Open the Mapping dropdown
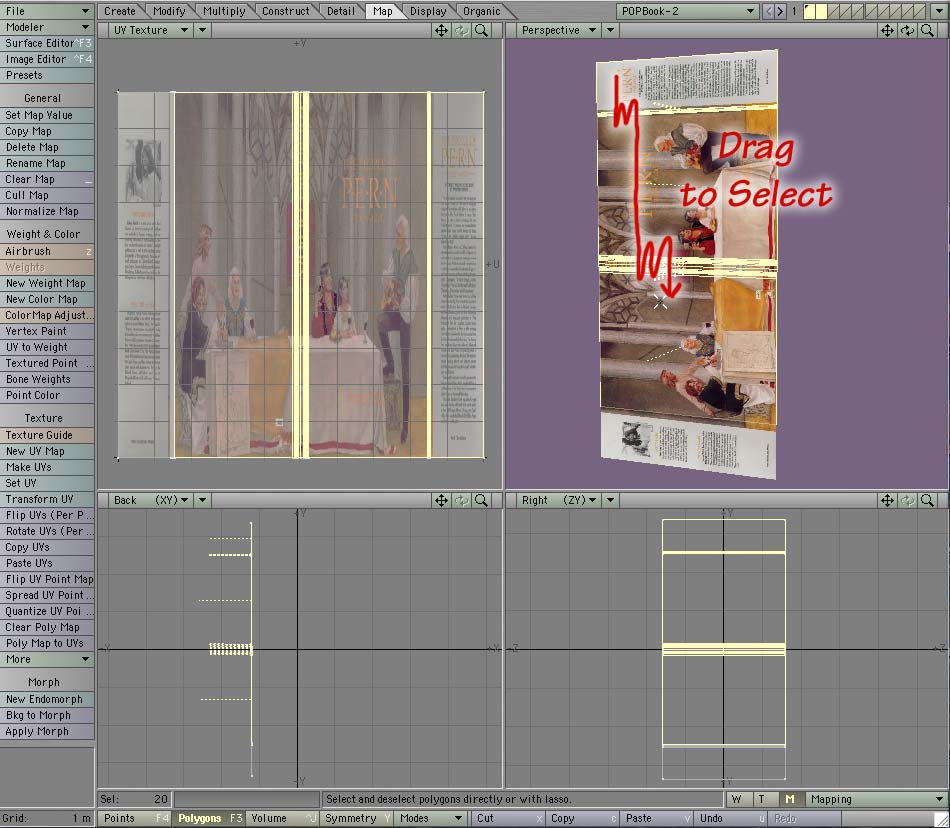The height and width of the screenshot is (828, 950). (x=876, y=800)
